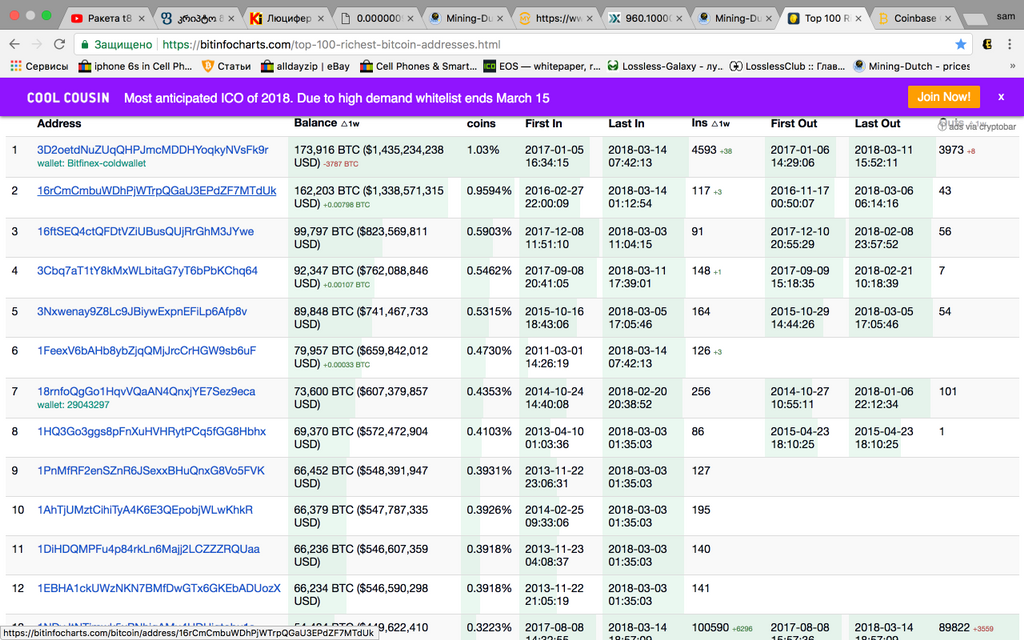Open the Chrome three-dot menu
Screen dimensions: 1024x640
coord(1012,44)
